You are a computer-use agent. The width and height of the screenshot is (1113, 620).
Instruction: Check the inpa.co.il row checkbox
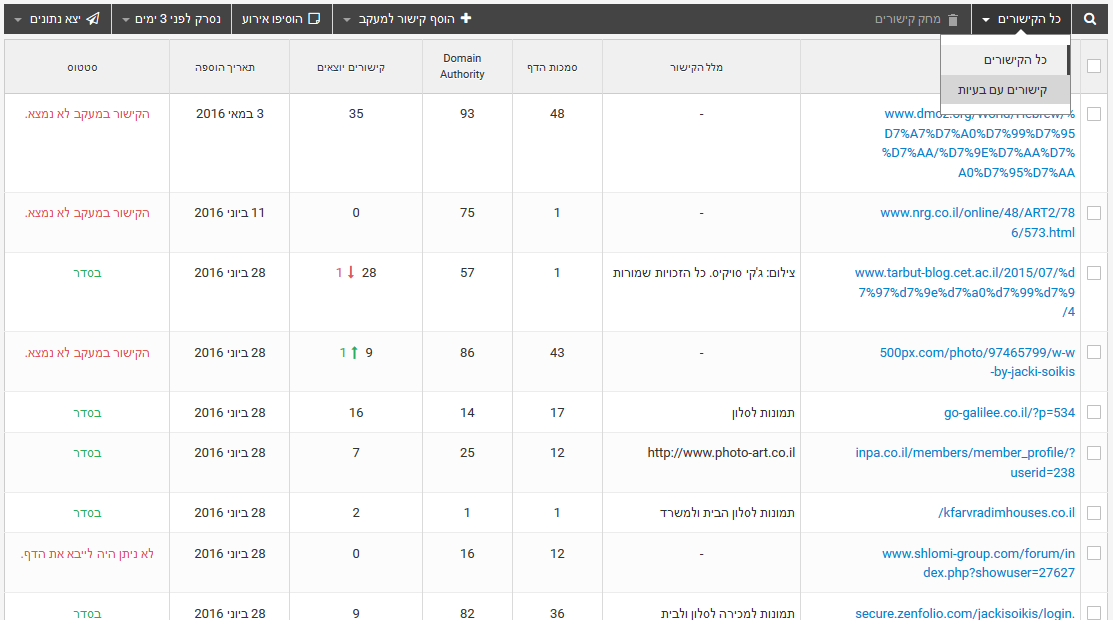[x=1094, y=453]
